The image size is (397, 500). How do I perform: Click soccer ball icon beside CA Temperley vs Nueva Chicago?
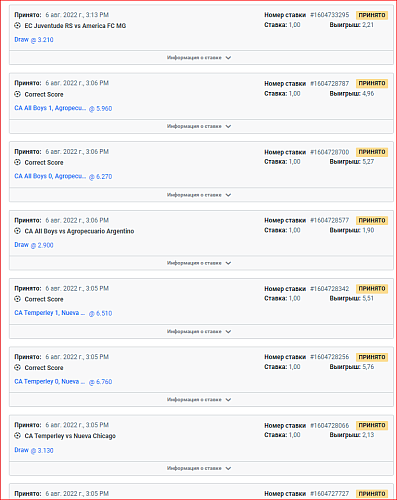click(x=18, y=435)
